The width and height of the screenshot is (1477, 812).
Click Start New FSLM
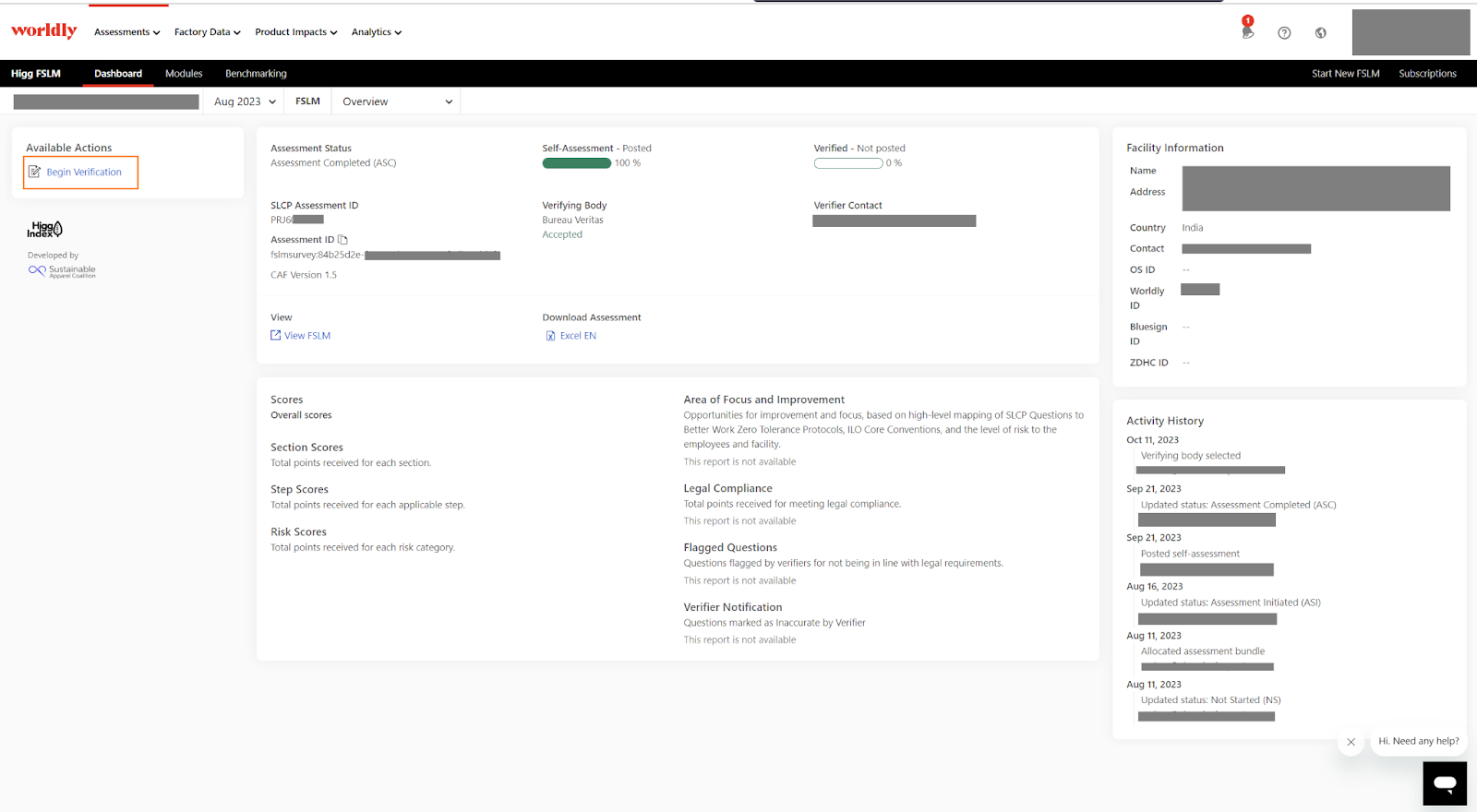(1345, 74)
